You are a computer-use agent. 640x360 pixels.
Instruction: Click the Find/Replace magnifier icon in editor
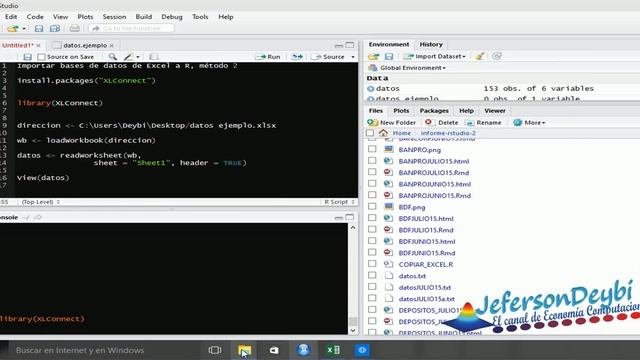click(112, 57)
